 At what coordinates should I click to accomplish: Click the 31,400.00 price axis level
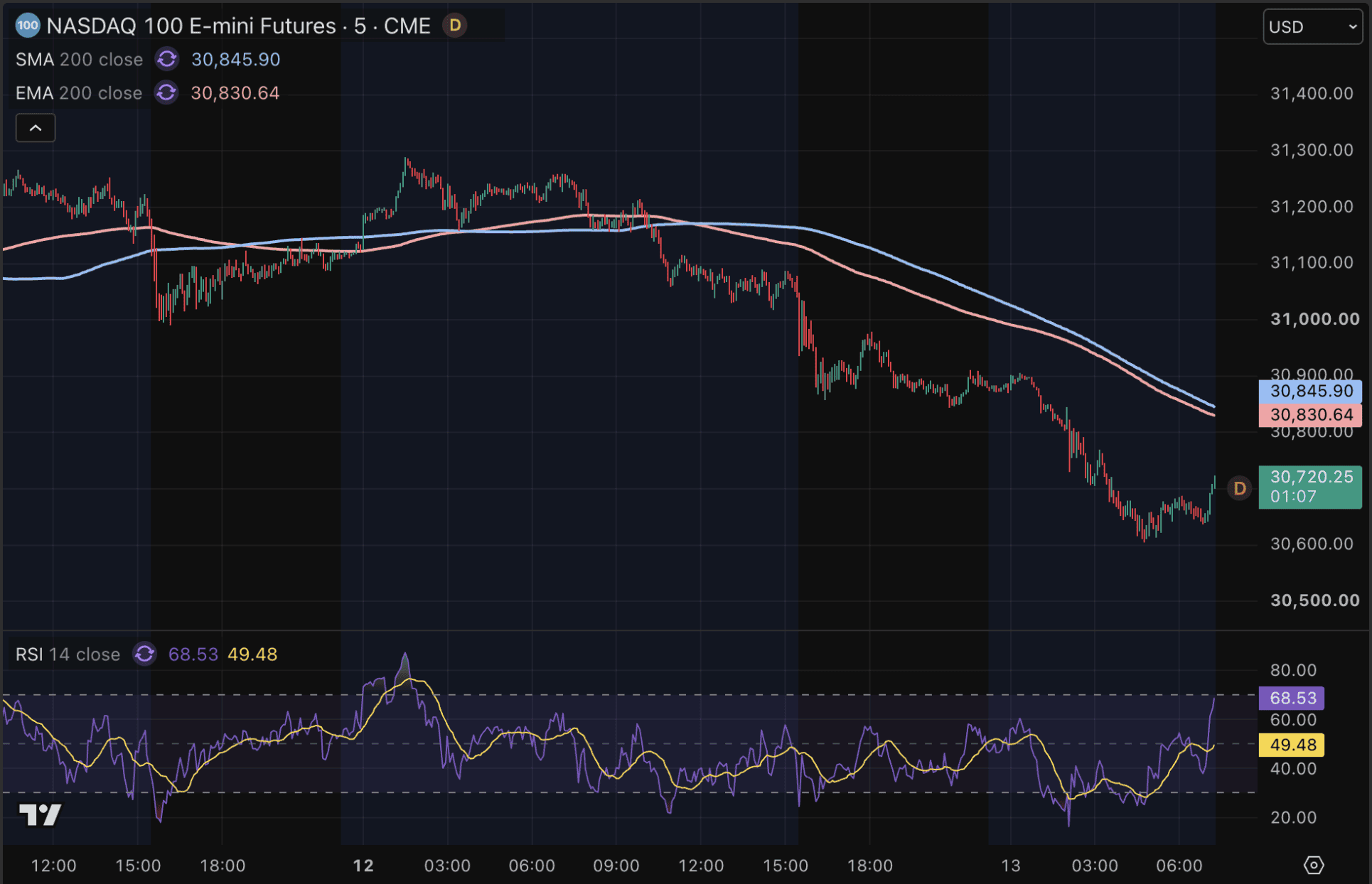[x=1312, y=94]
